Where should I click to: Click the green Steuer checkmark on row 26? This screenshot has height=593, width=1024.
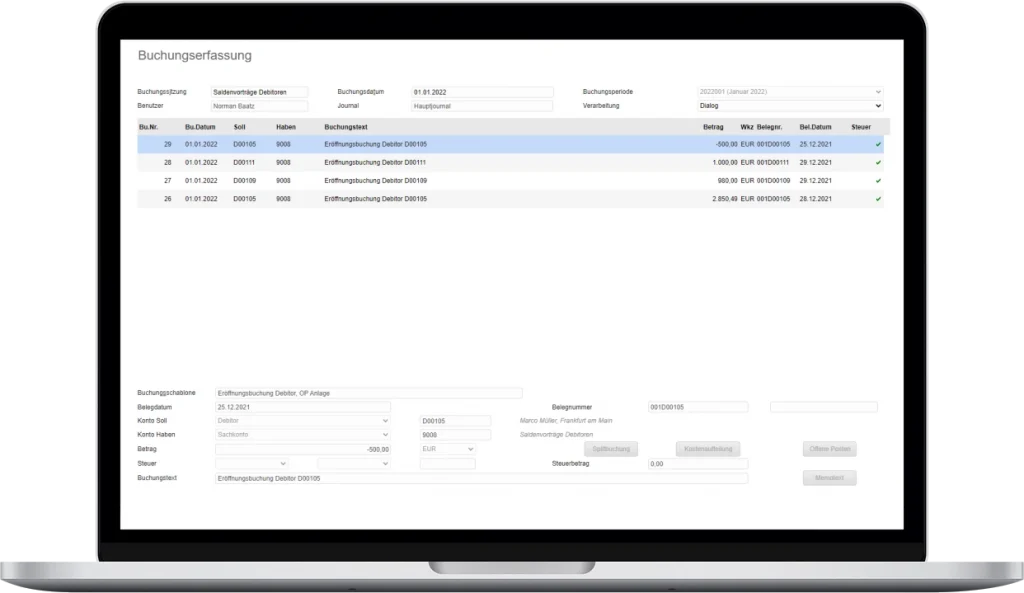[x=878, y=198]
